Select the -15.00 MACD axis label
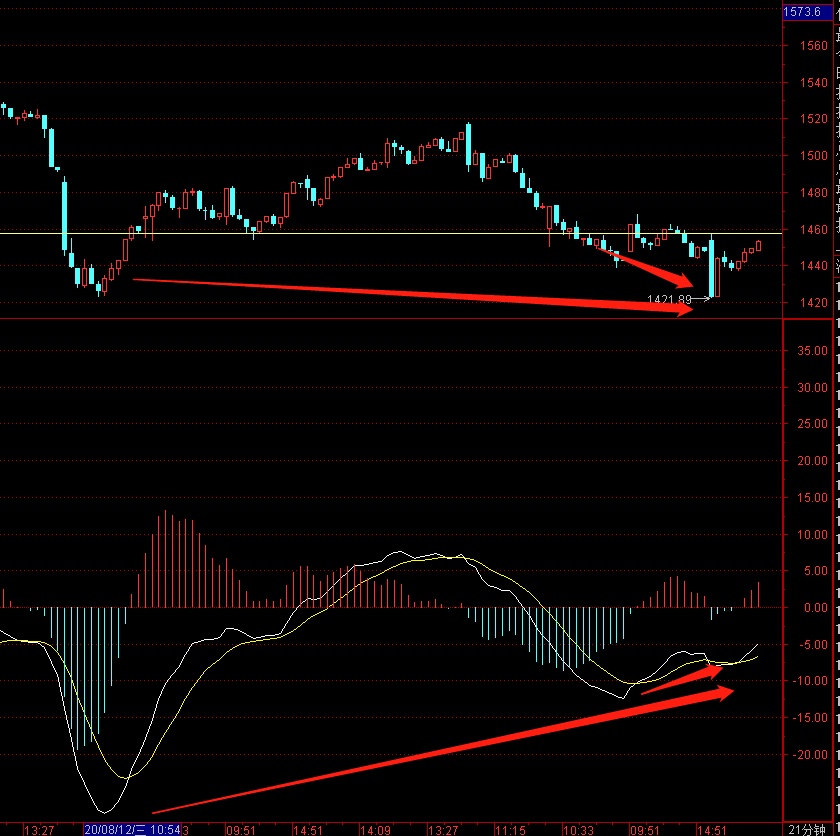Screen dimensions: 840x836 (x=811, y=718)
